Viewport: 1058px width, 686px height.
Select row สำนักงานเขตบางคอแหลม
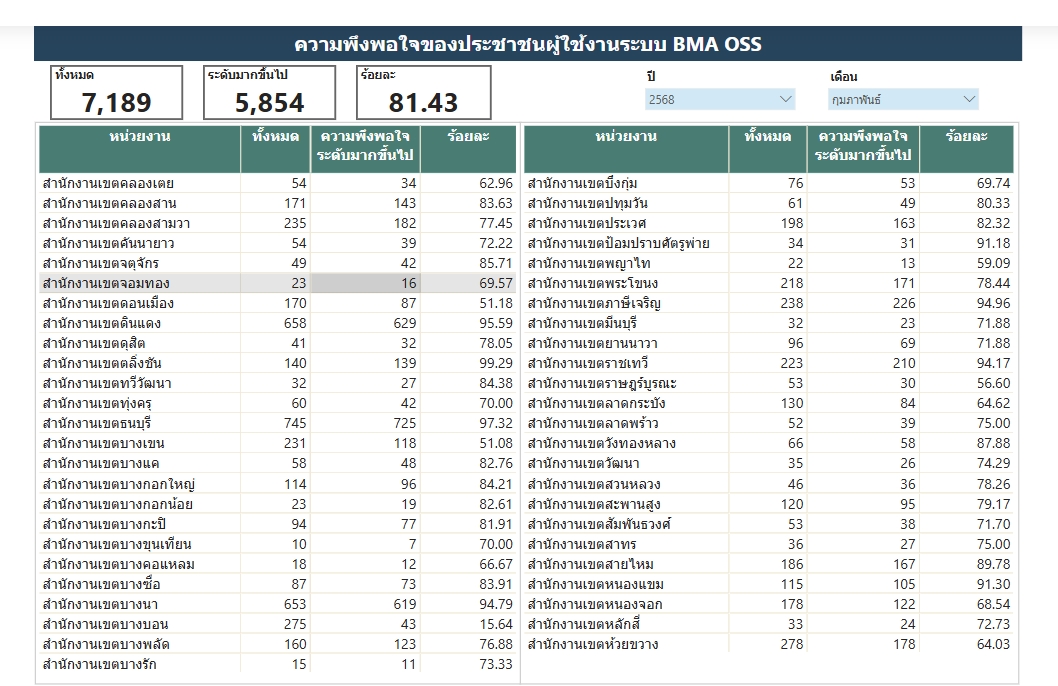(x=277, y=564)
